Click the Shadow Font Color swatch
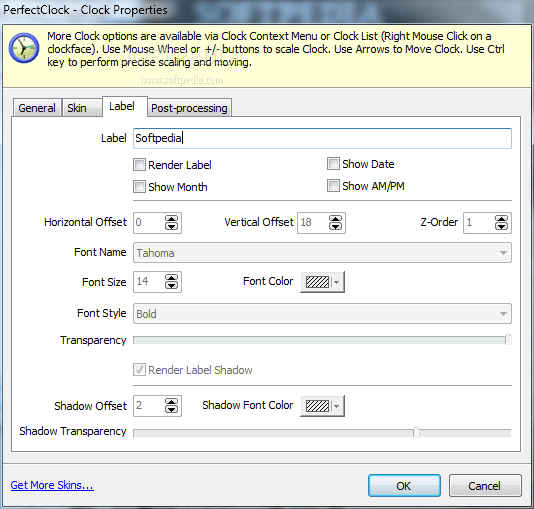The width and height of the screenshot is (534, 509). tap(317, 406)
